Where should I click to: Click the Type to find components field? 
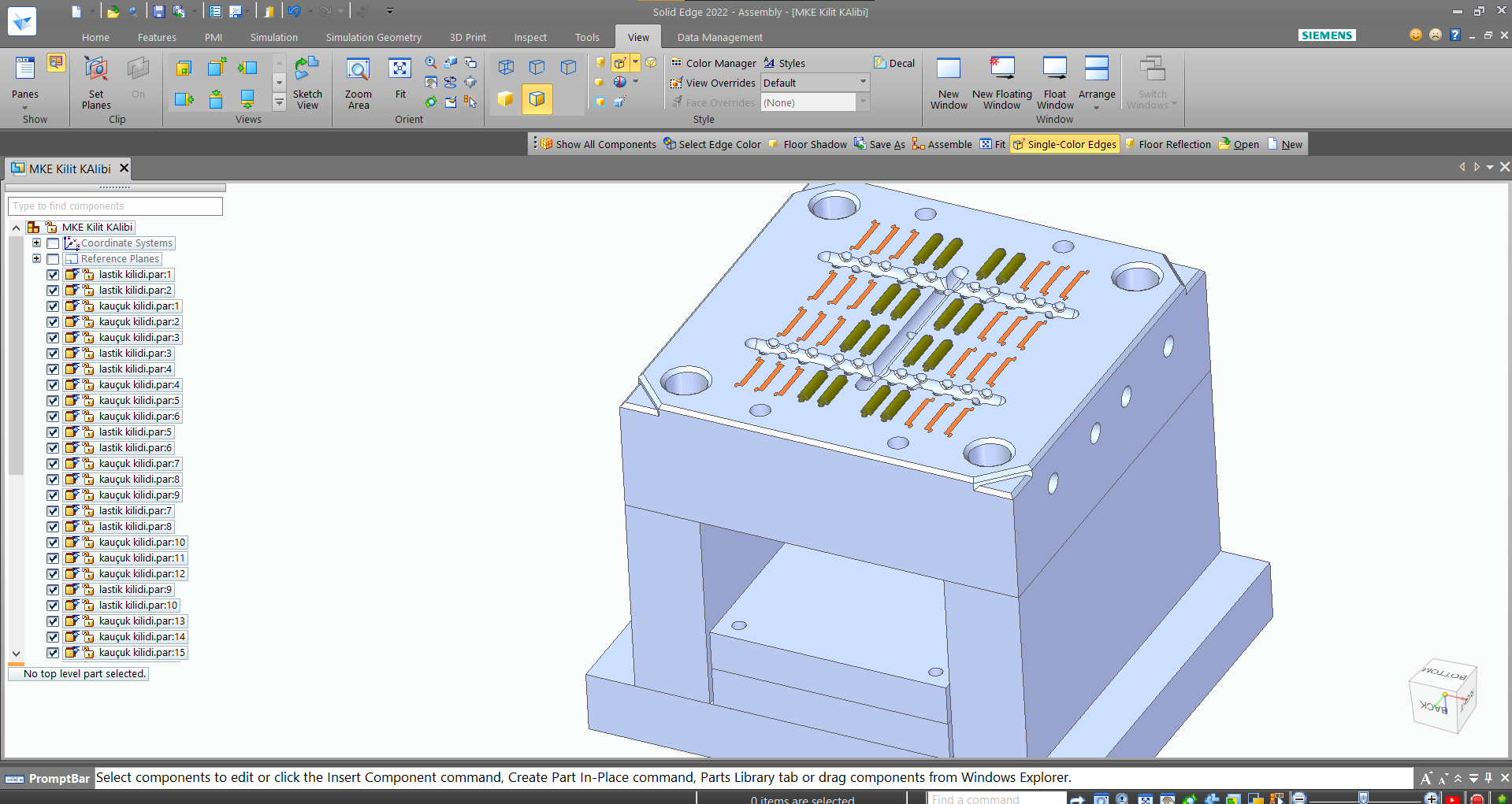click(115, 206)
